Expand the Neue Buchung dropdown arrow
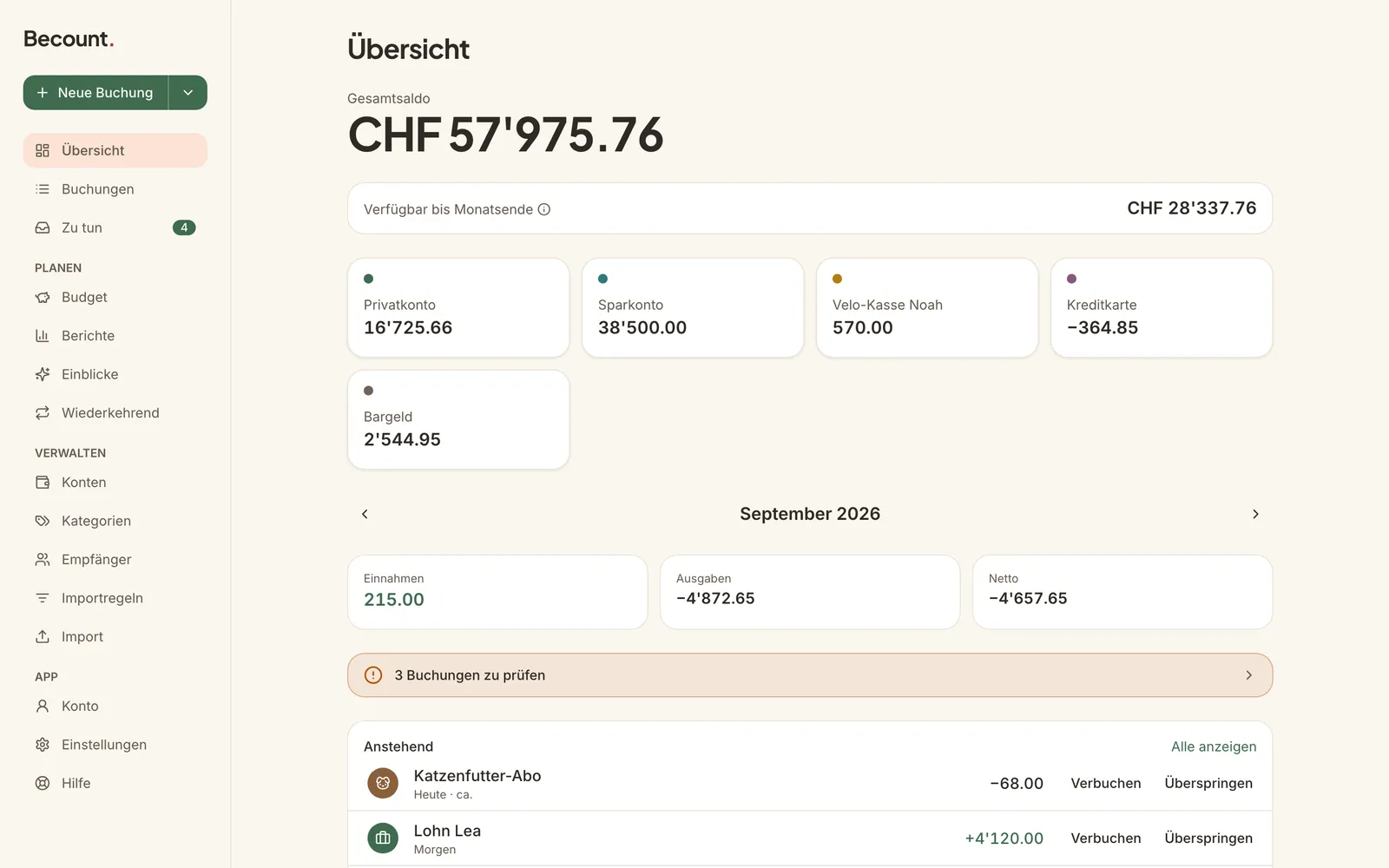The height and width of the screenshot is (868, 1389). click(188, 93)
